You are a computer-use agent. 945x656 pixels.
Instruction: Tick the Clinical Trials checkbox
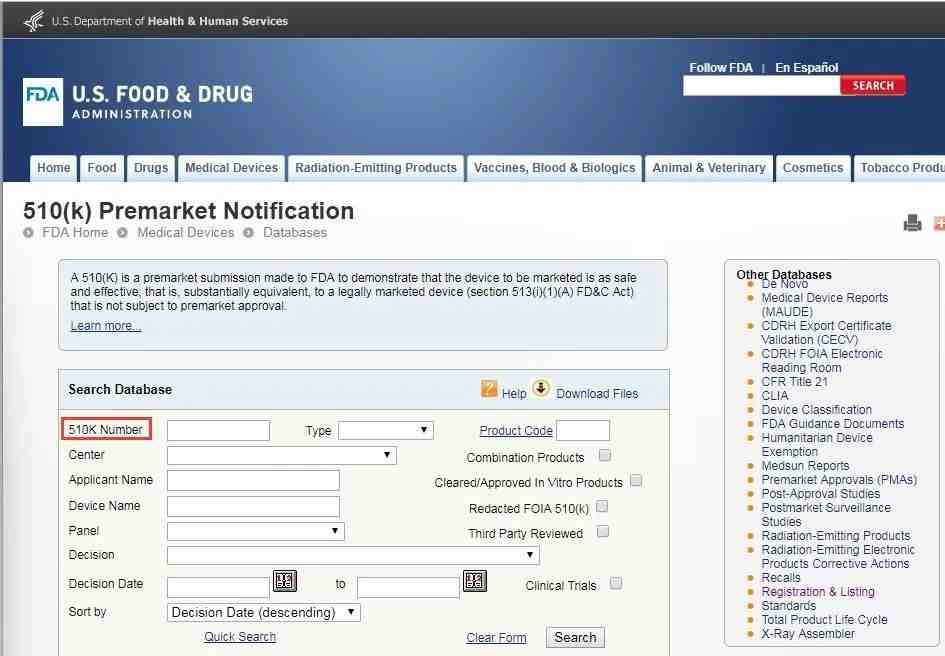(616, 584)
